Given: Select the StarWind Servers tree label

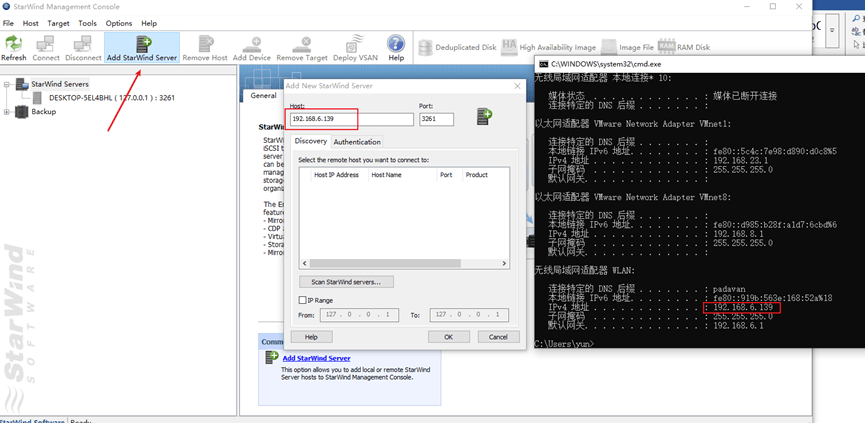Looking at the screenshot, I should (60, 84).
